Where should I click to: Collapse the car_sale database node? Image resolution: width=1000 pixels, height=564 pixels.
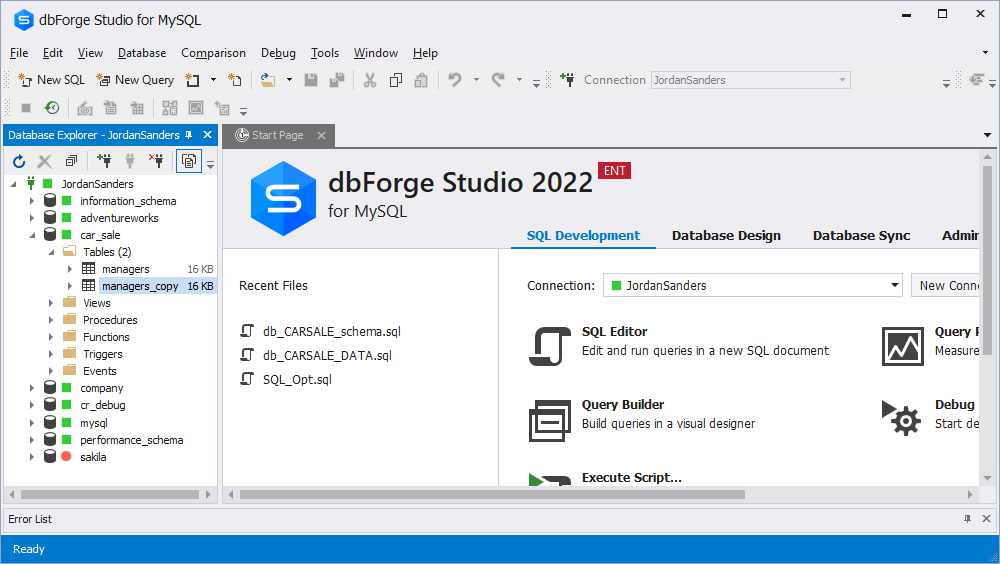pos(32,235)
